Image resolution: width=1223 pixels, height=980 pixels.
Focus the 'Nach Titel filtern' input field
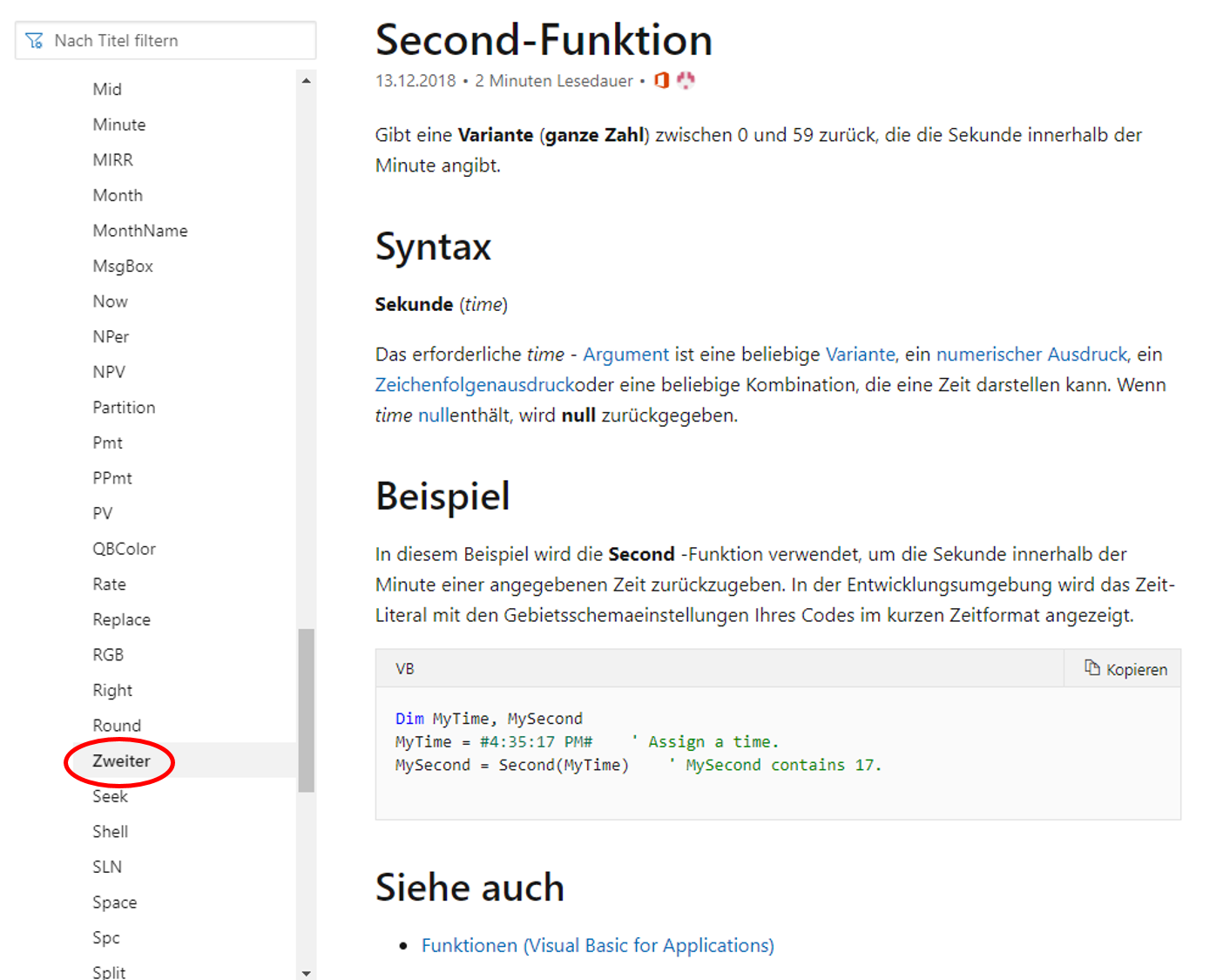(166, 41)
